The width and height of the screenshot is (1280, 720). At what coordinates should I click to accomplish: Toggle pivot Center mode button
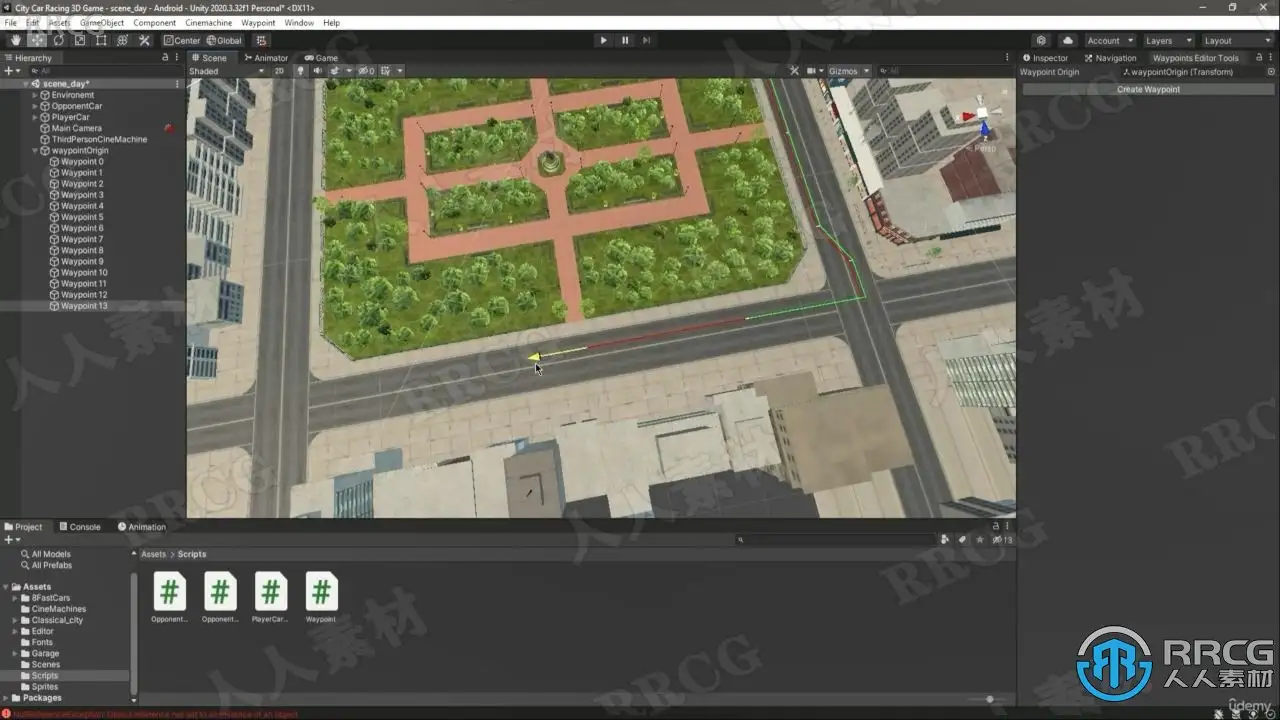pyautogui.click(x=181, y=40)
